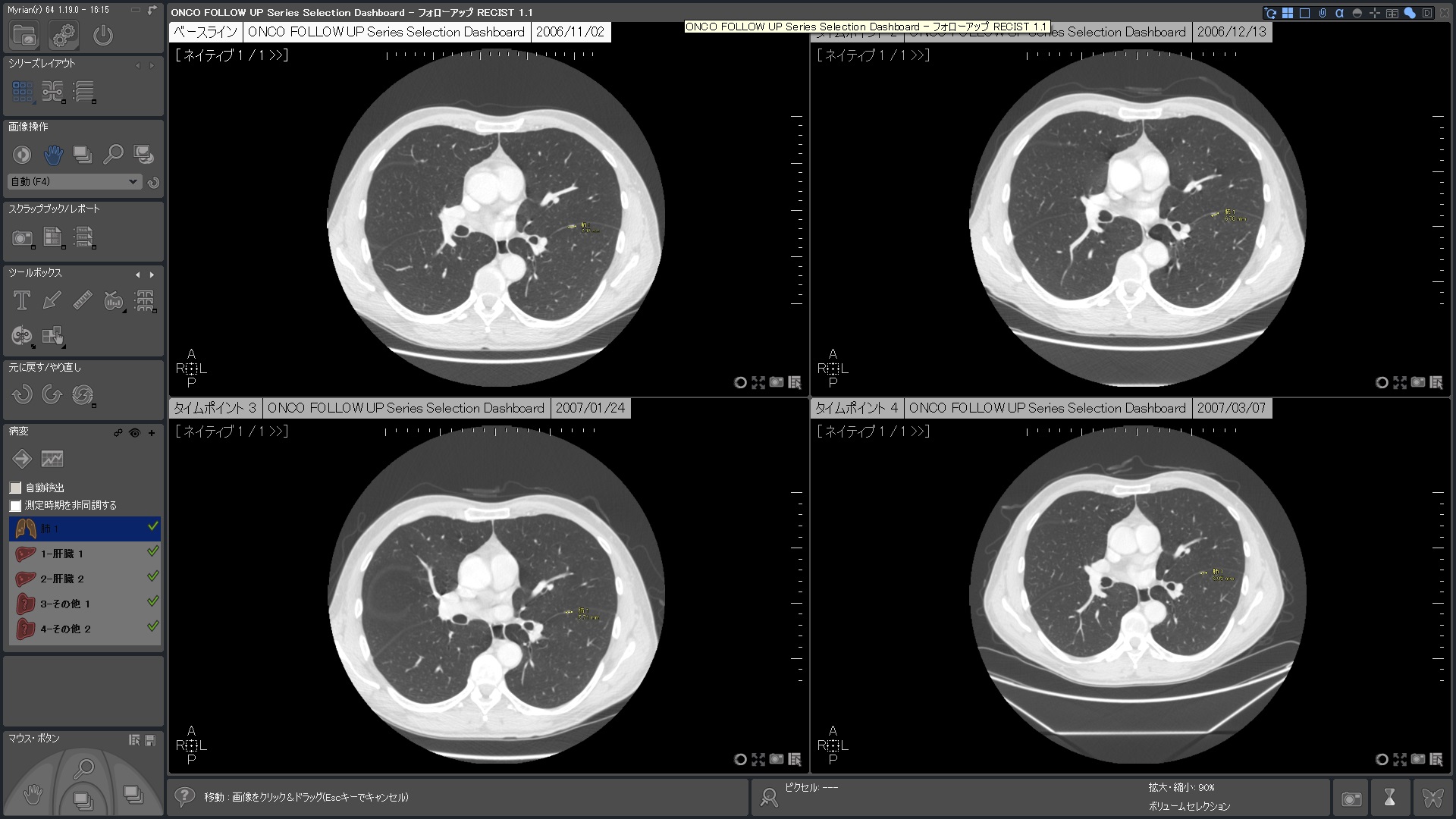Expand toolbox with right arrow
Screen dimensions: 1456x819
pos(152,275)
